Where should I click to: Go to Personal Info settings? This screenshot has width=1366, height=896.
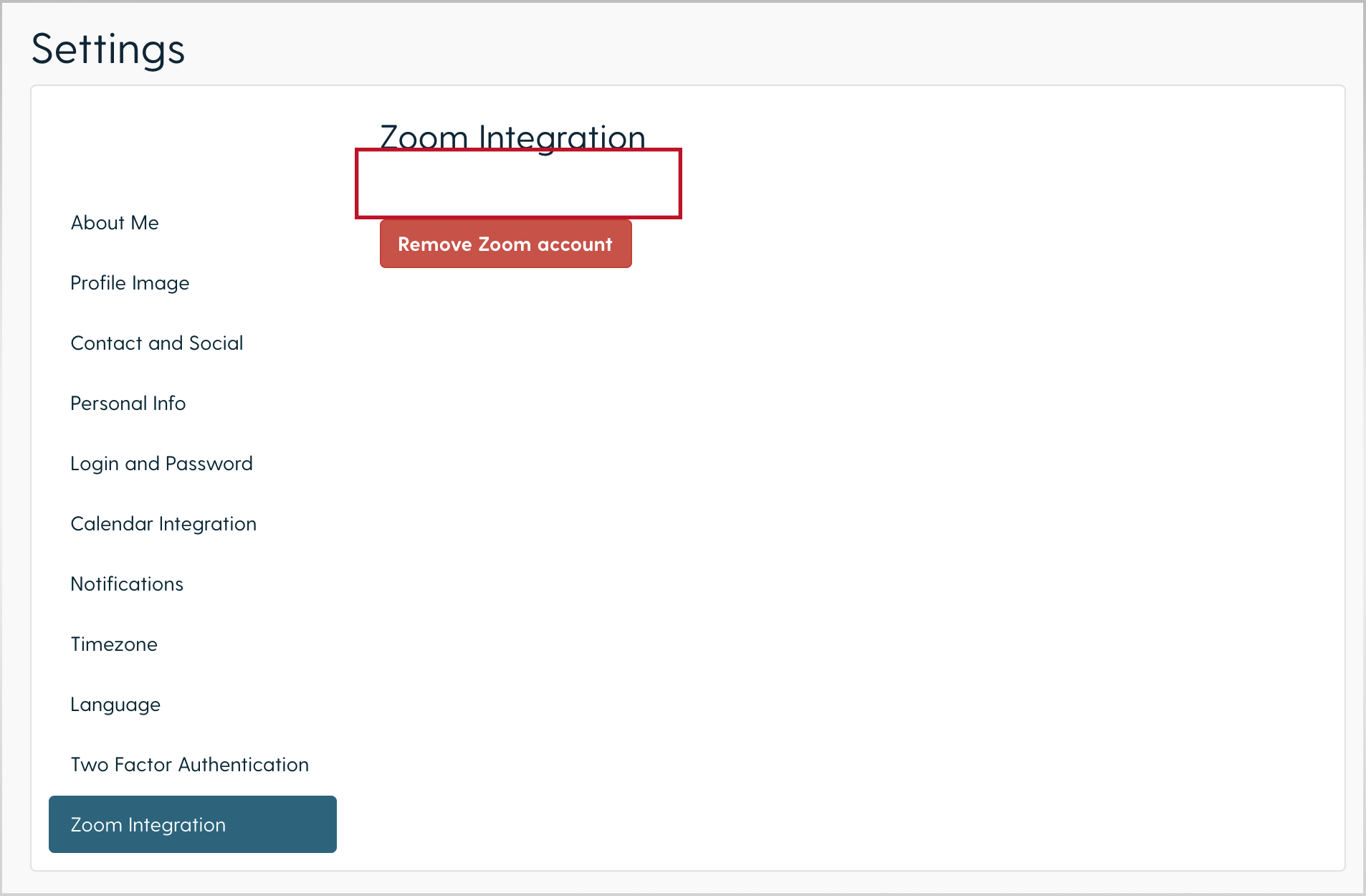(x=128, y=403)
